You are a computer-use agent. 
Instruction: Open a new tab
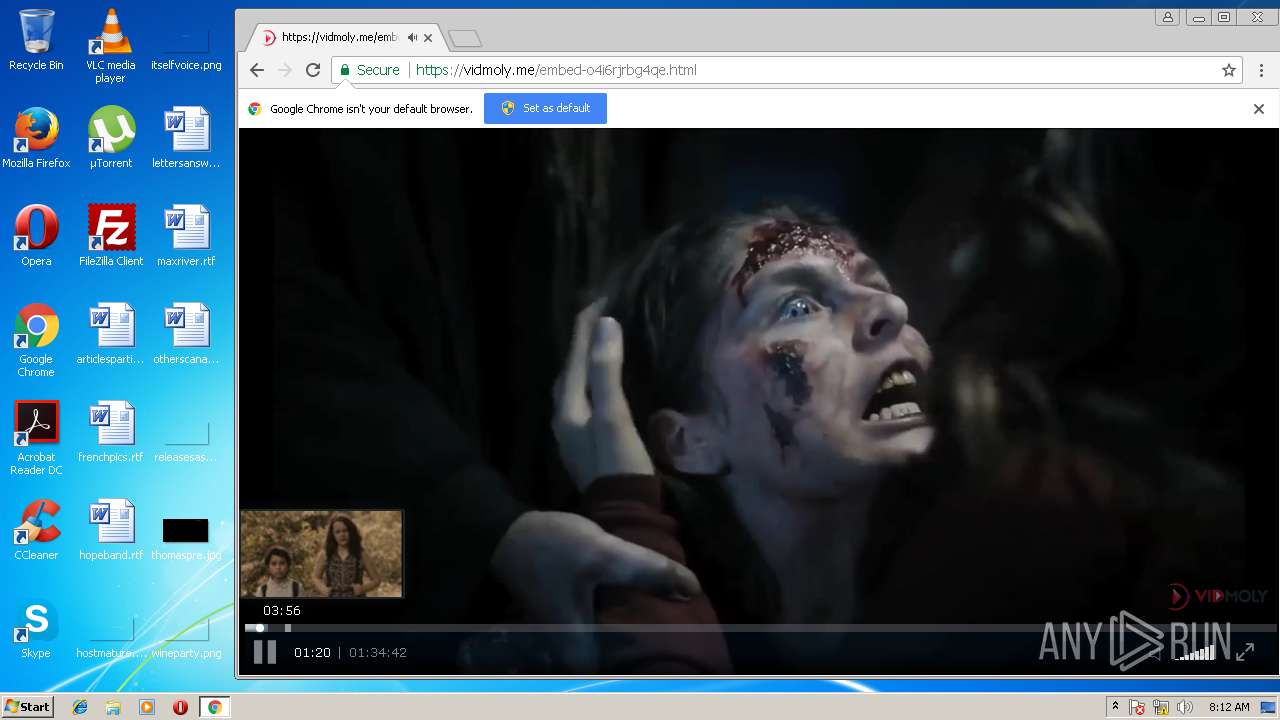click(465, 39)
